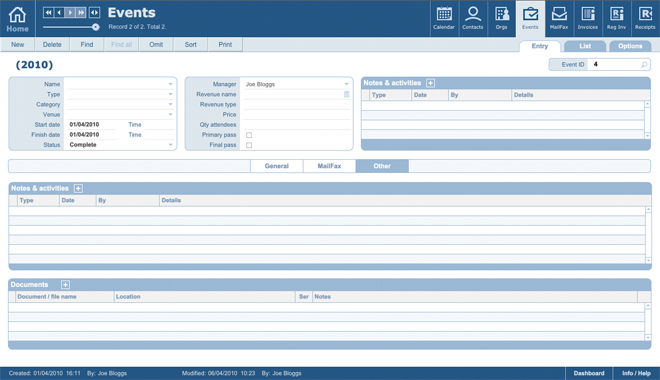
Task: Click the New record button
Action: (x=17, y=45)
